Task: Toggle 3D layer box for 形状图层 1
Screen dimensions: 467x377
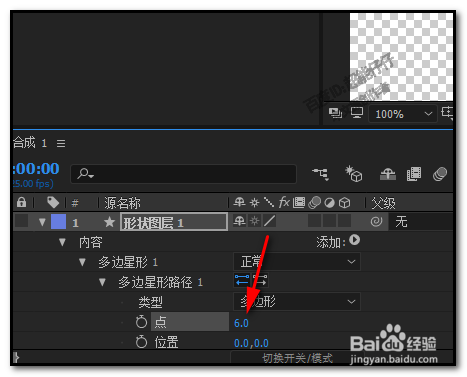Action: (344, 221)
